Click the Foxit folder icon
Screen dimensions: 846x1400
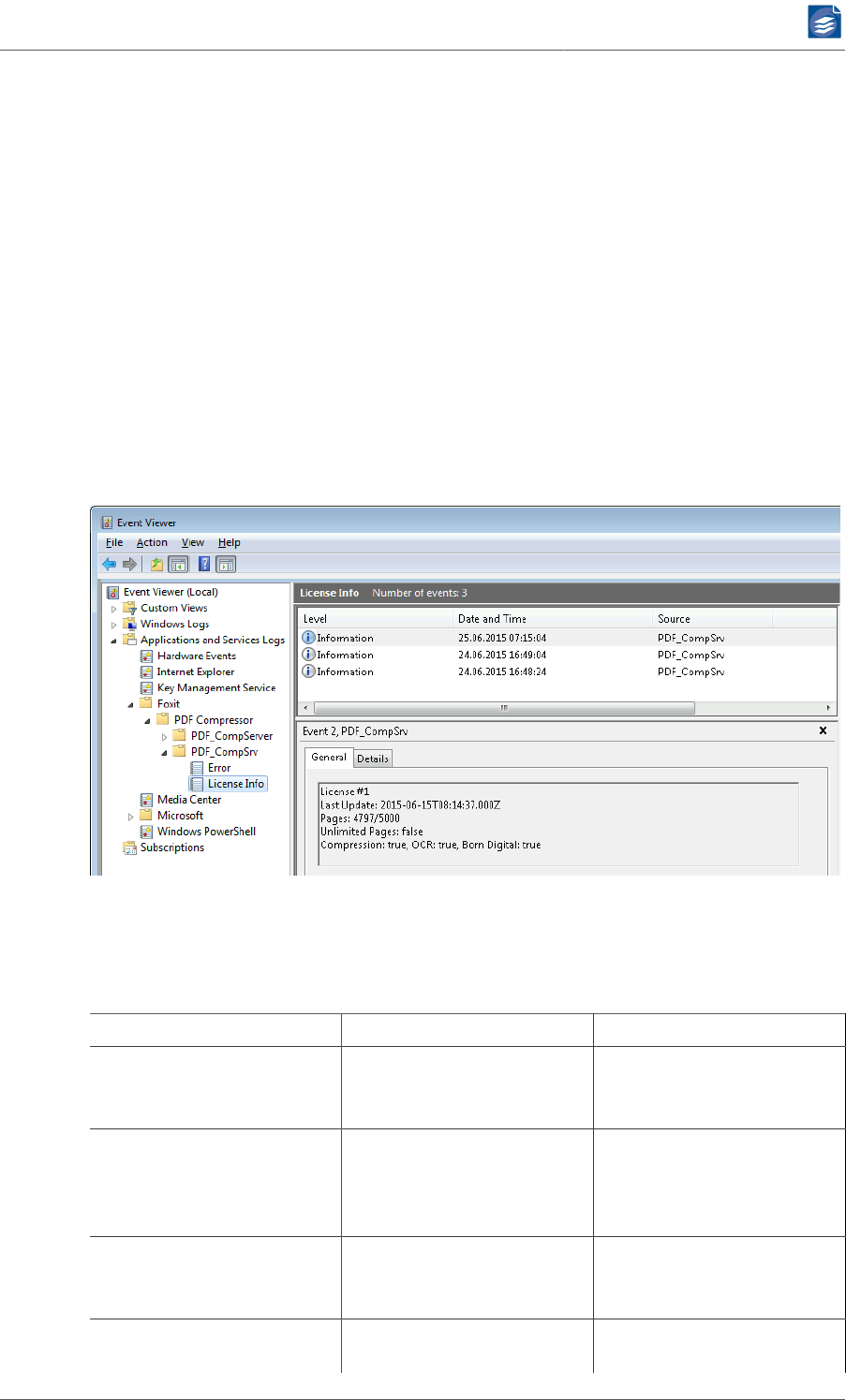(x=146, y=703)
